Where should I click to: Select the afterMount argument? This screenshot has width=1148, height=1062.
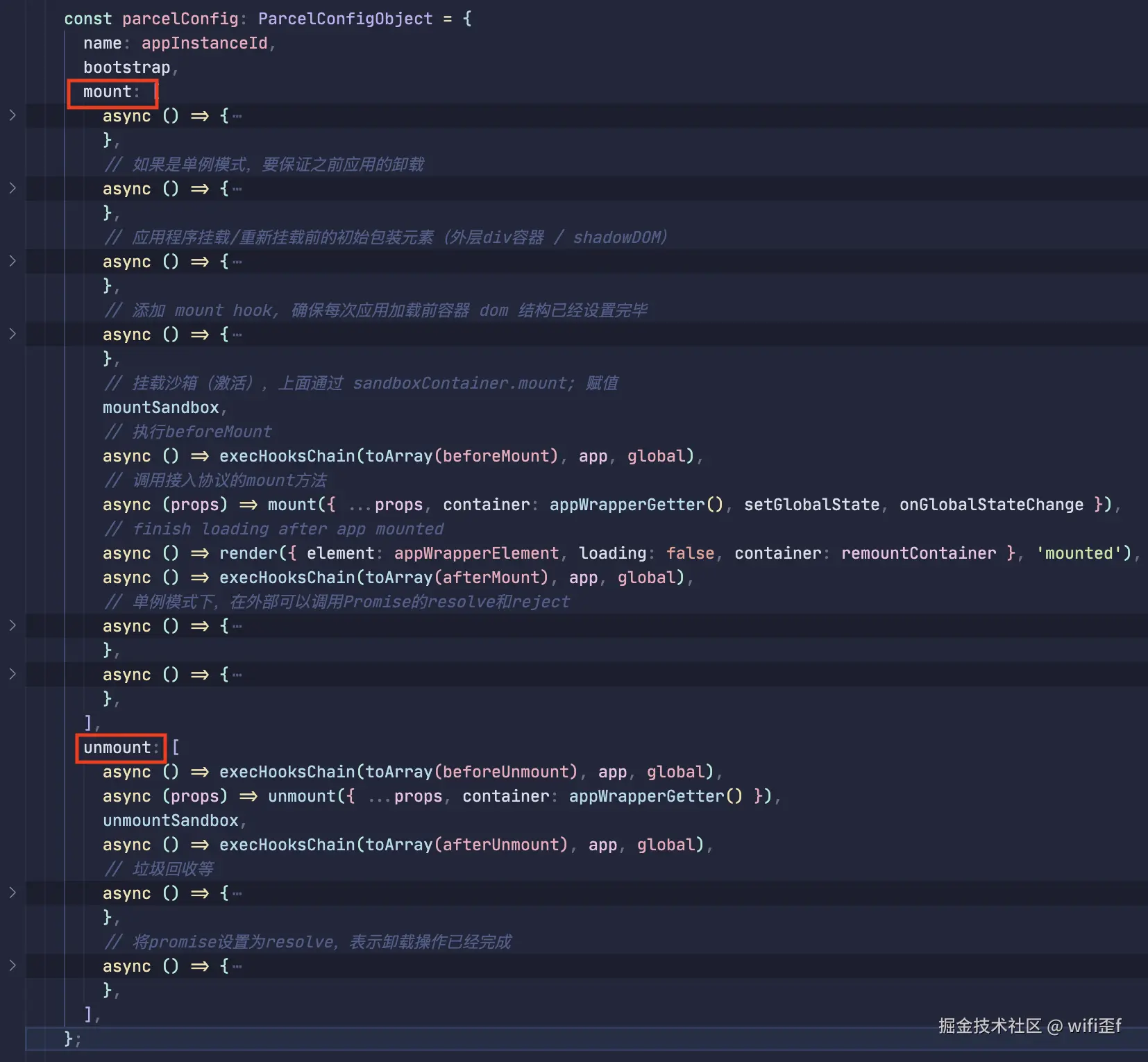[x=491, y=578]
